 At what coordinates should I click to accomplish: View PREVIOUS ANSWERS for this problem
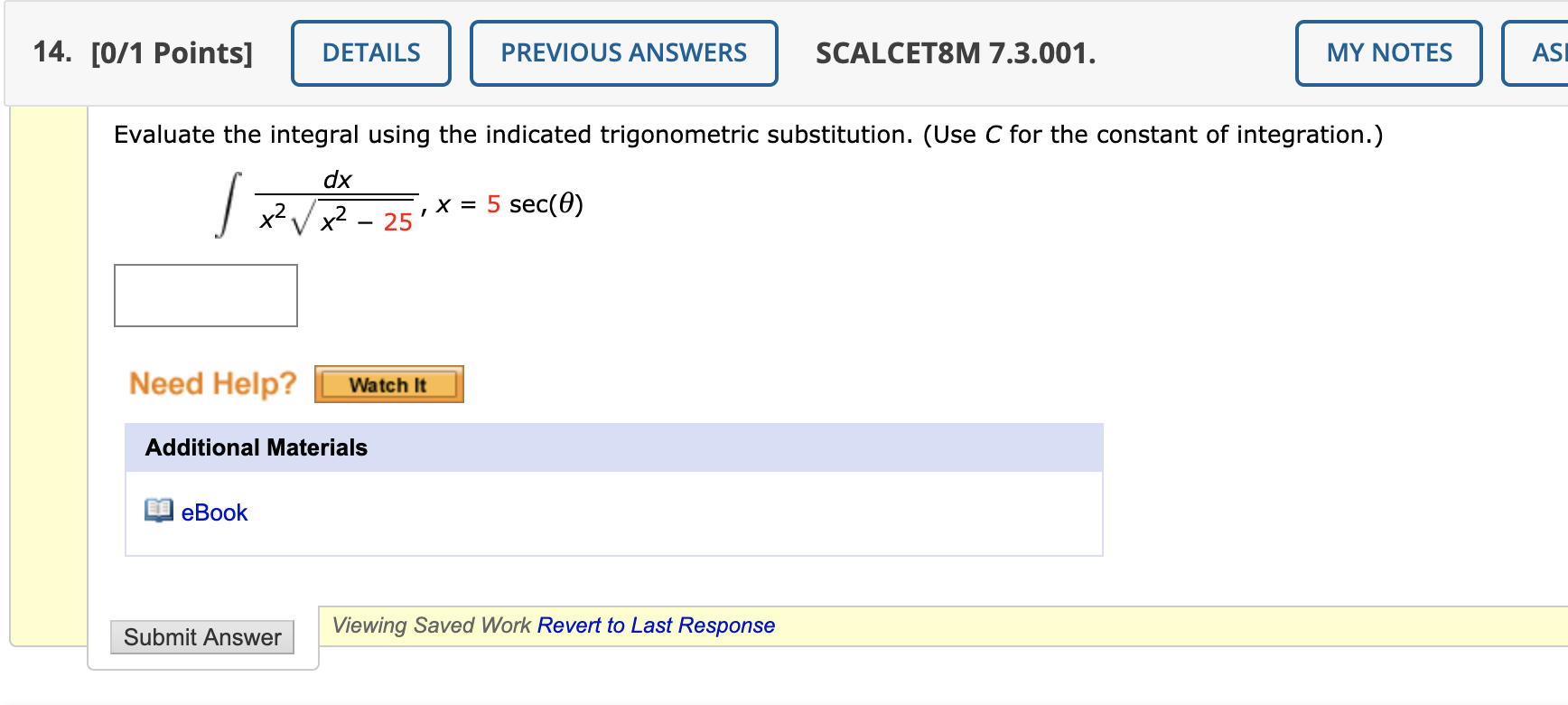click(623, 52)
